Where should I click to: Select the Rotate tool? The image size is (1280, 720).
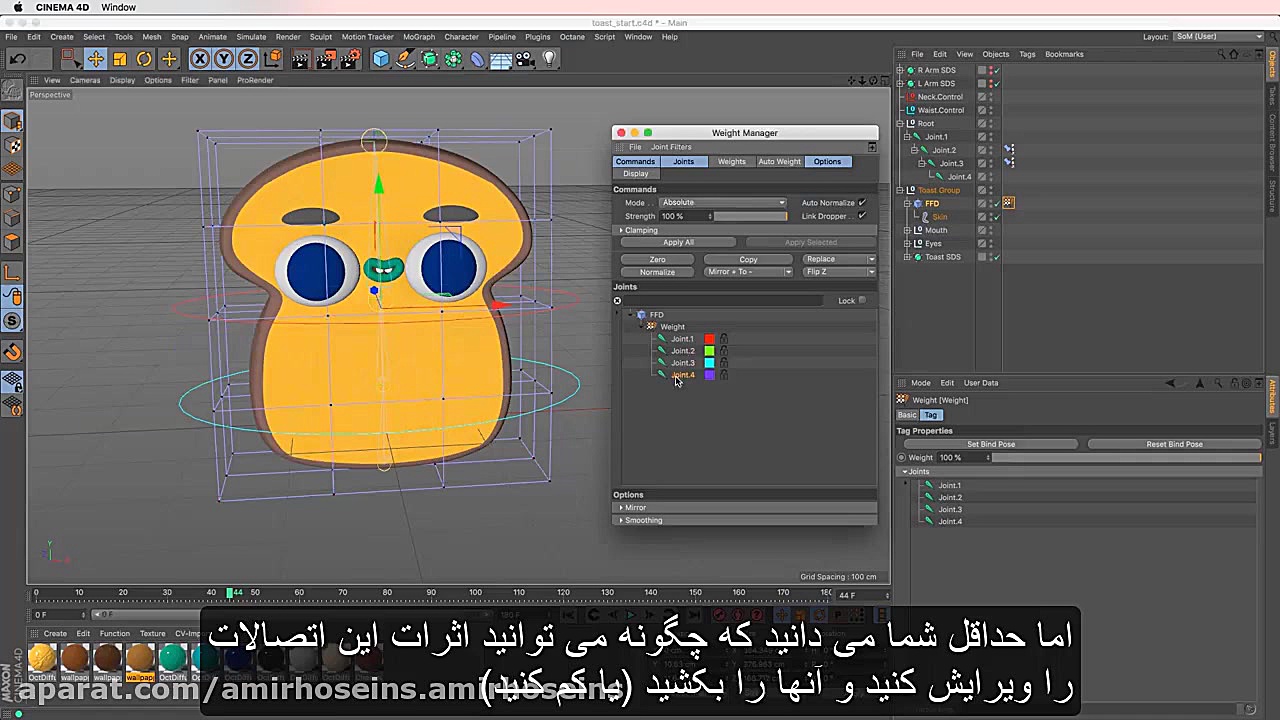pos(143,59)
